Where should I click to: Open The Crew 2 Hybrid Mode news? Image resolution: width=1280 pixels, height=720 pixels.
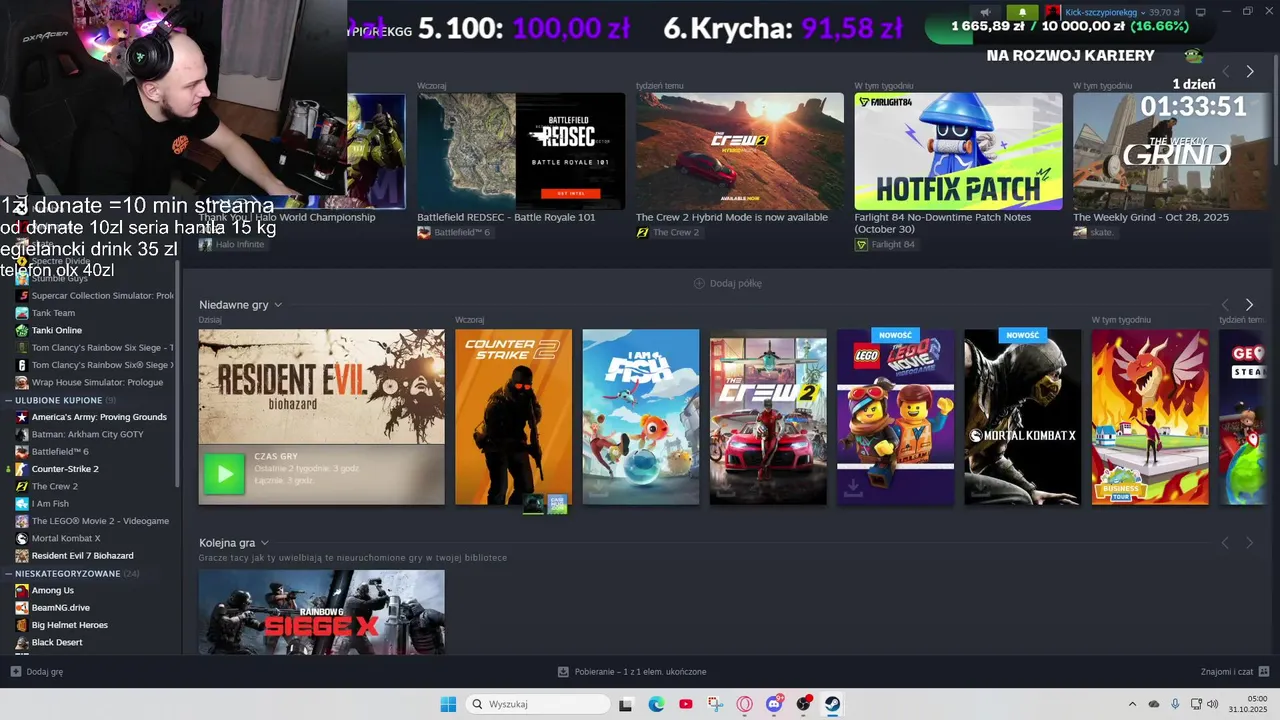pos(740,151)
